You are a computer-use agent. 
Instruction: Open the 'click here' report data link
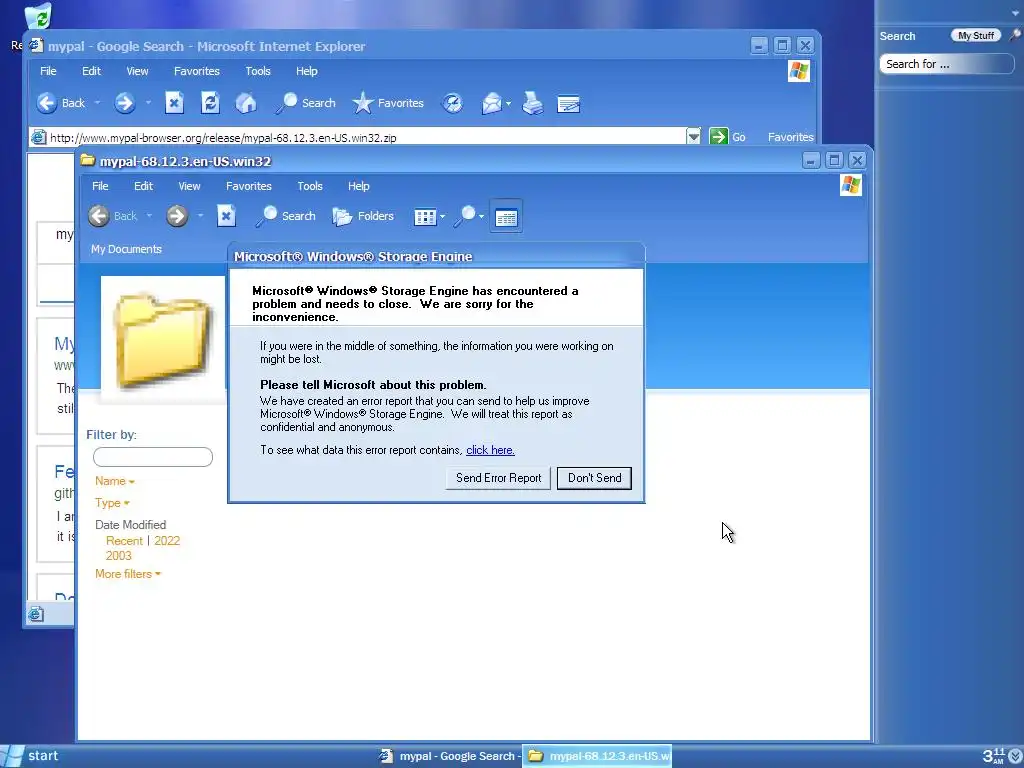point(490,450)
